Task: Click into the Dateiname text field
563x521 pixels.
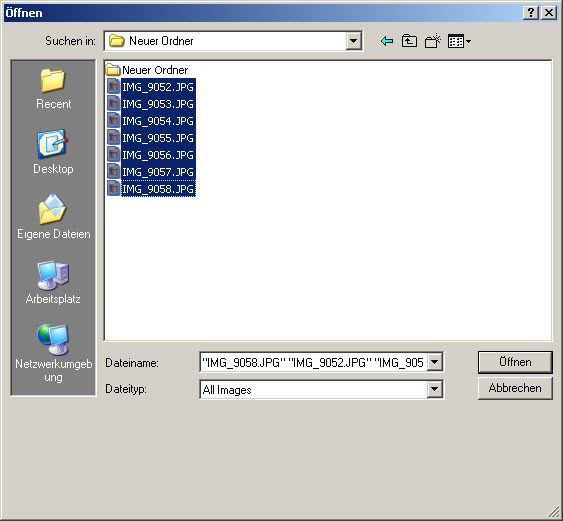Action: coord(314,362)
